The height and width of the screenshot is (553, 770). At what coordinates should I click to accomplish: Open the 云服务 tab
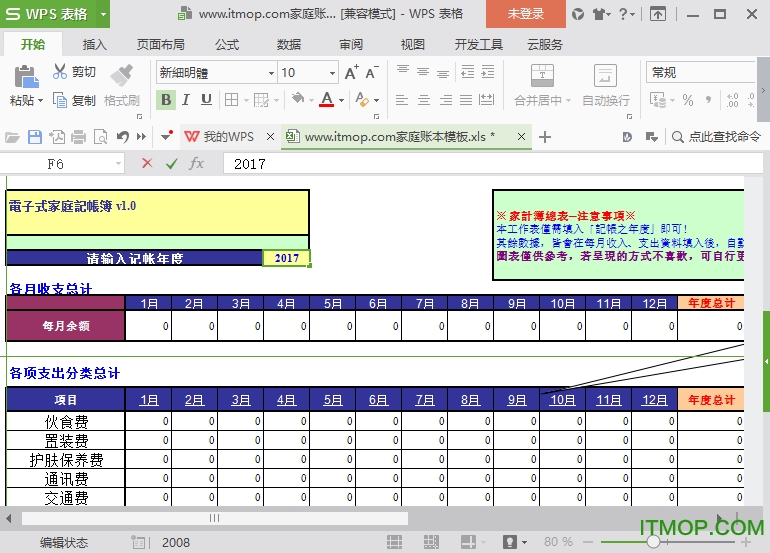(x=545, y=45)
